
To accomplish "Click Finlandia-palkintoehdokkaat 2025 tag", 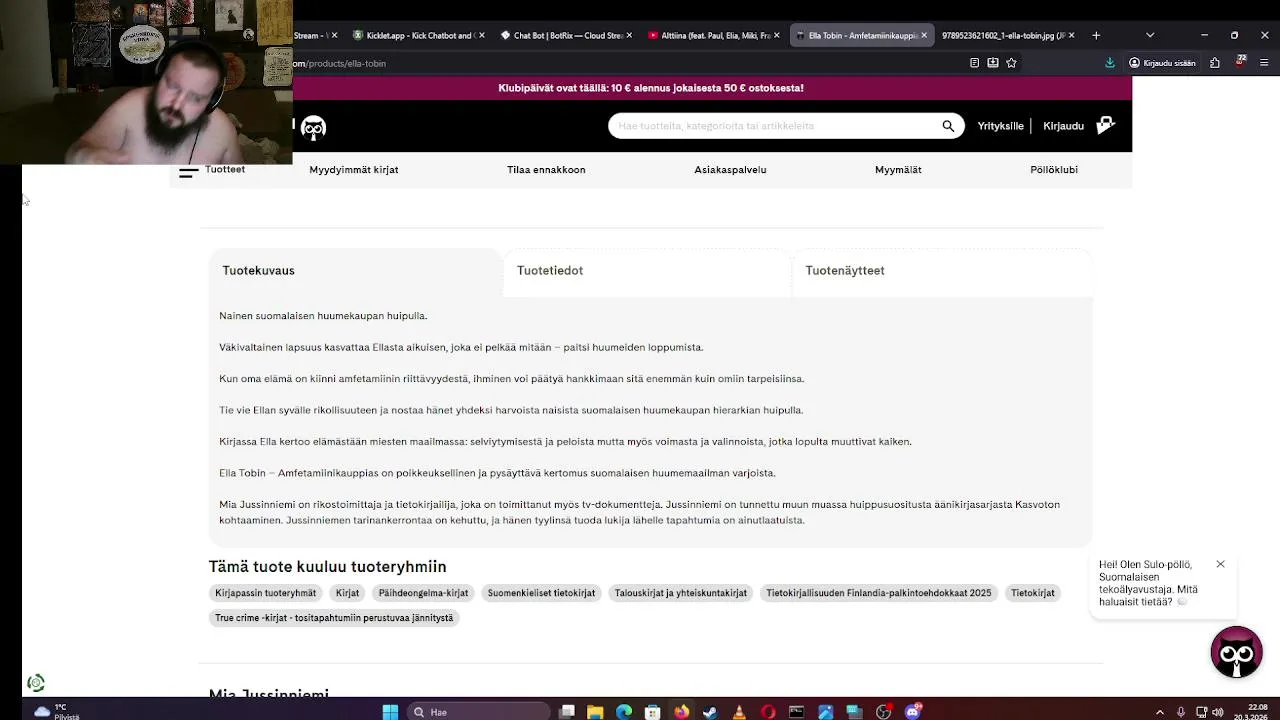I will point(879,593).
